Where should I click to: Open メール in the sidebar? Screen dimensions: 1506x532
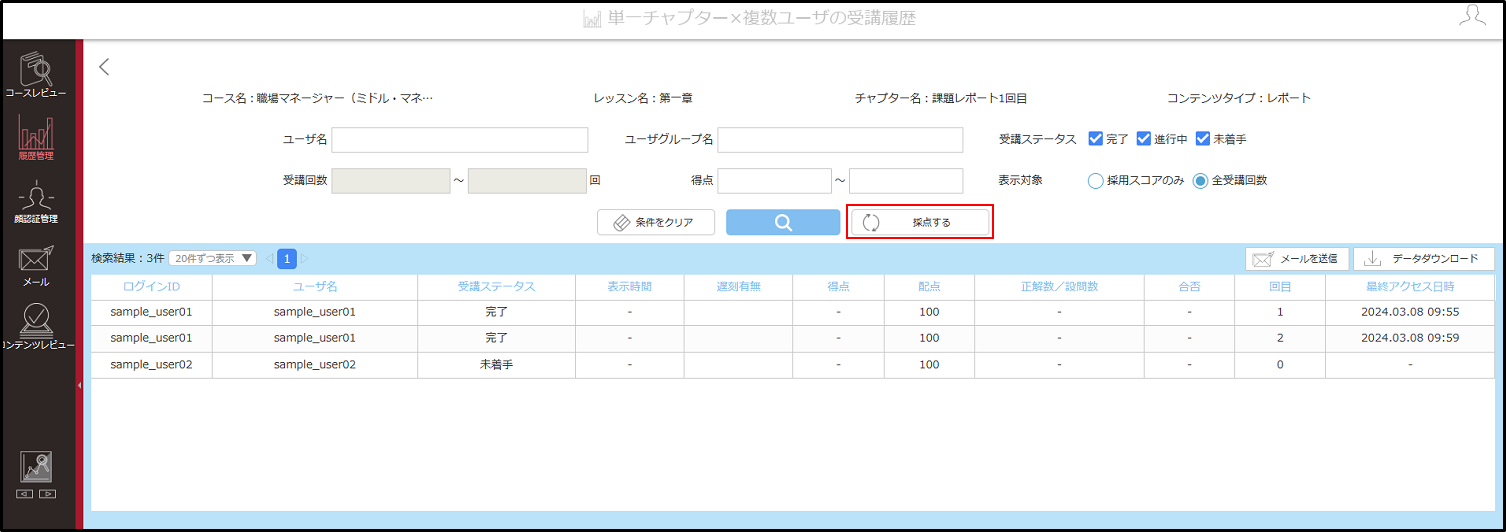(x=36, y=265)
